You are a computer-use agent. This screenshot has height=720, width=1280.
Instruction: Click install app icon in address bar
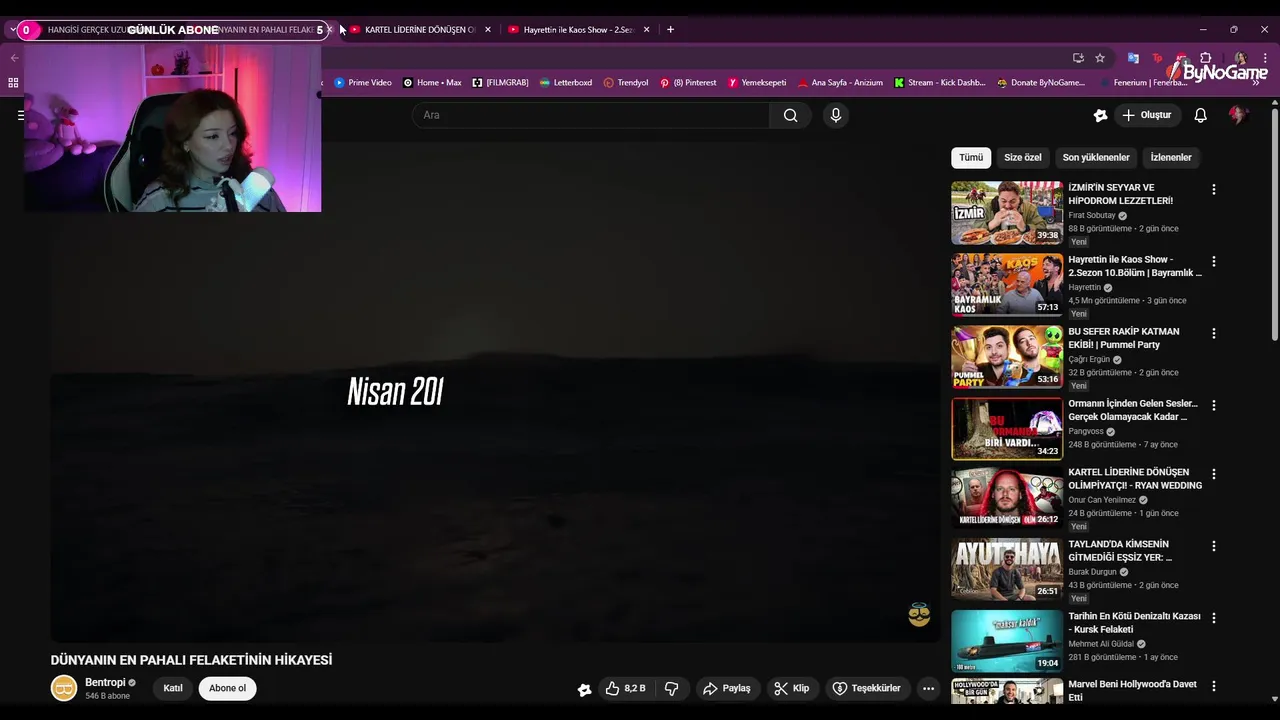1078,58
